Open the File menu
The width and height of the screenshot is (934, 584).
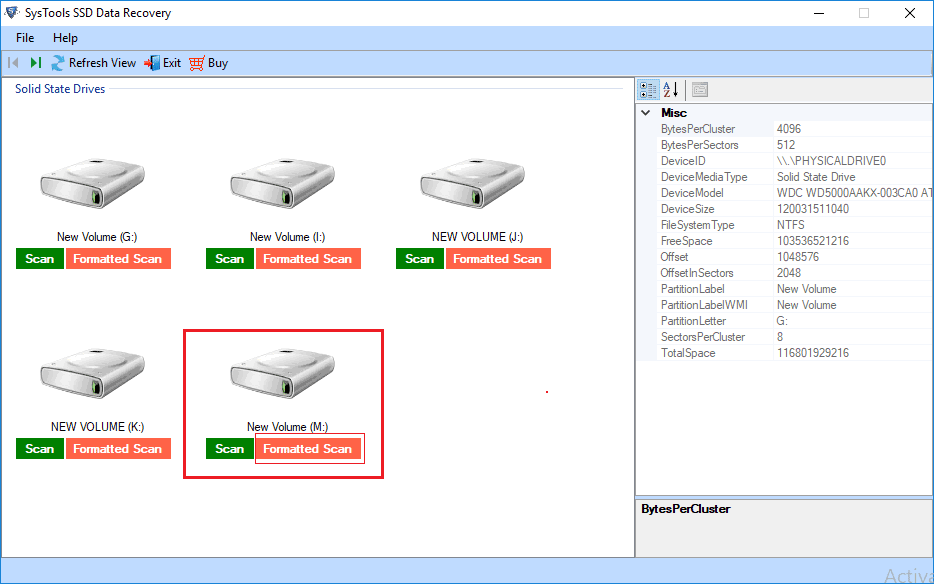tap(25, 38)
